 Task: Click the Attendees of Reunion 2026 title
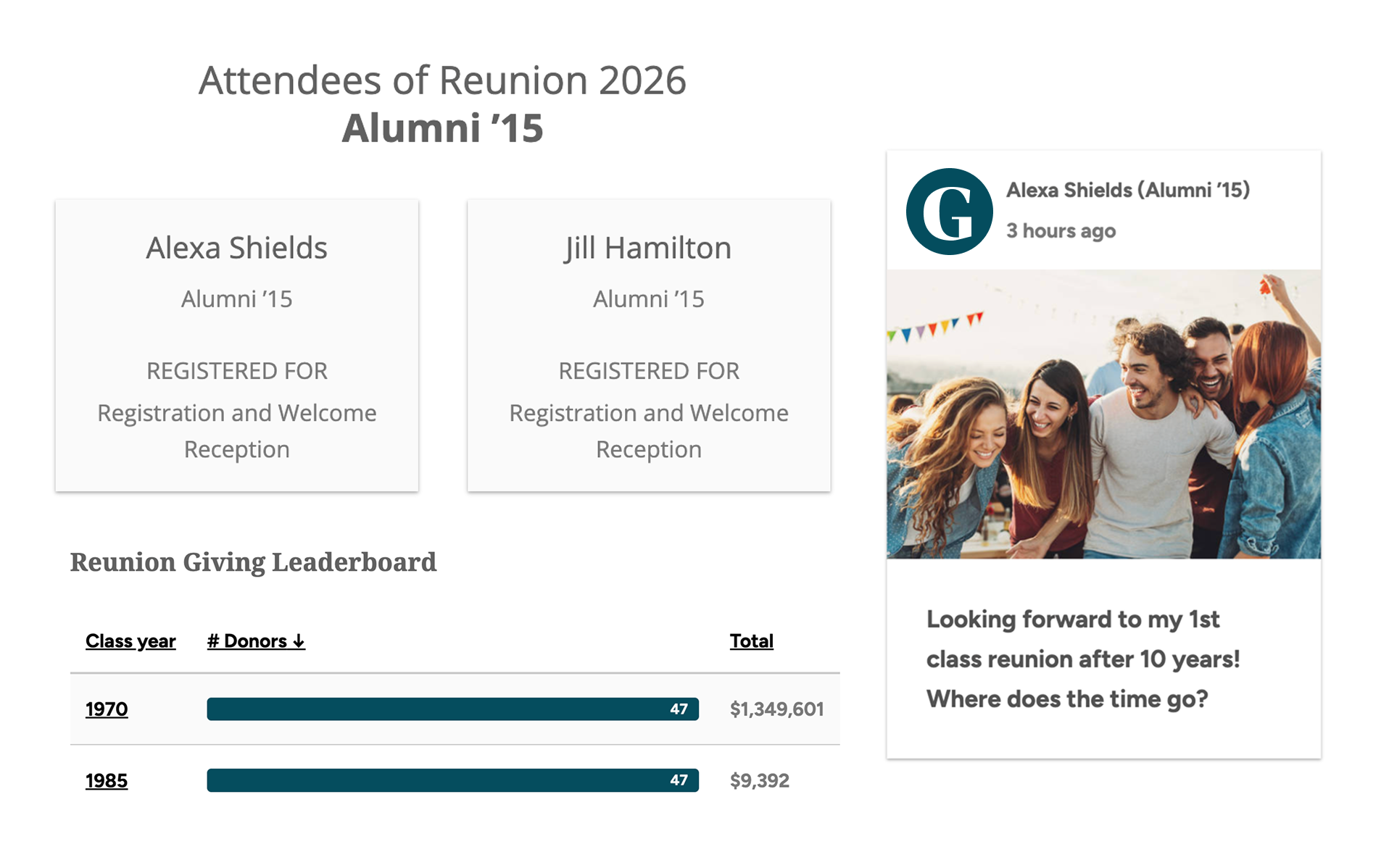[442, 80]
